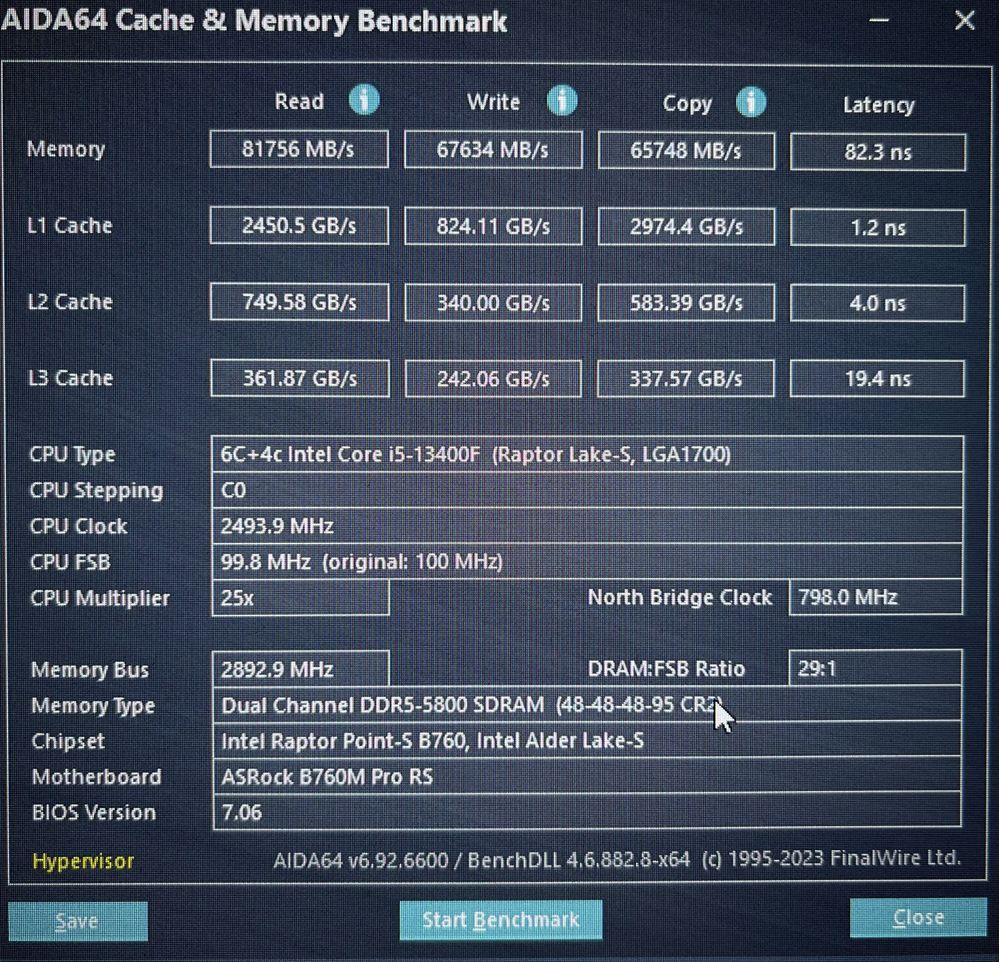Image resolution: width=999 pixels, height=962 pixels.
Task: Click the CPU Type field showing i5-13400F
Action: pyautogui.click(x=587, y=454)
